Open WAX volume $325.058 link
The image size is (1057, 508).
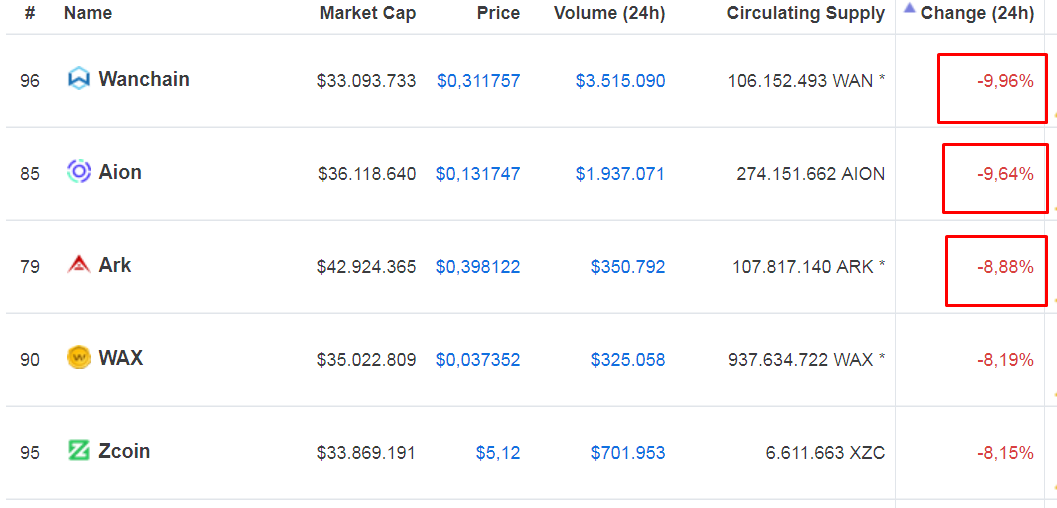point(628,360)
